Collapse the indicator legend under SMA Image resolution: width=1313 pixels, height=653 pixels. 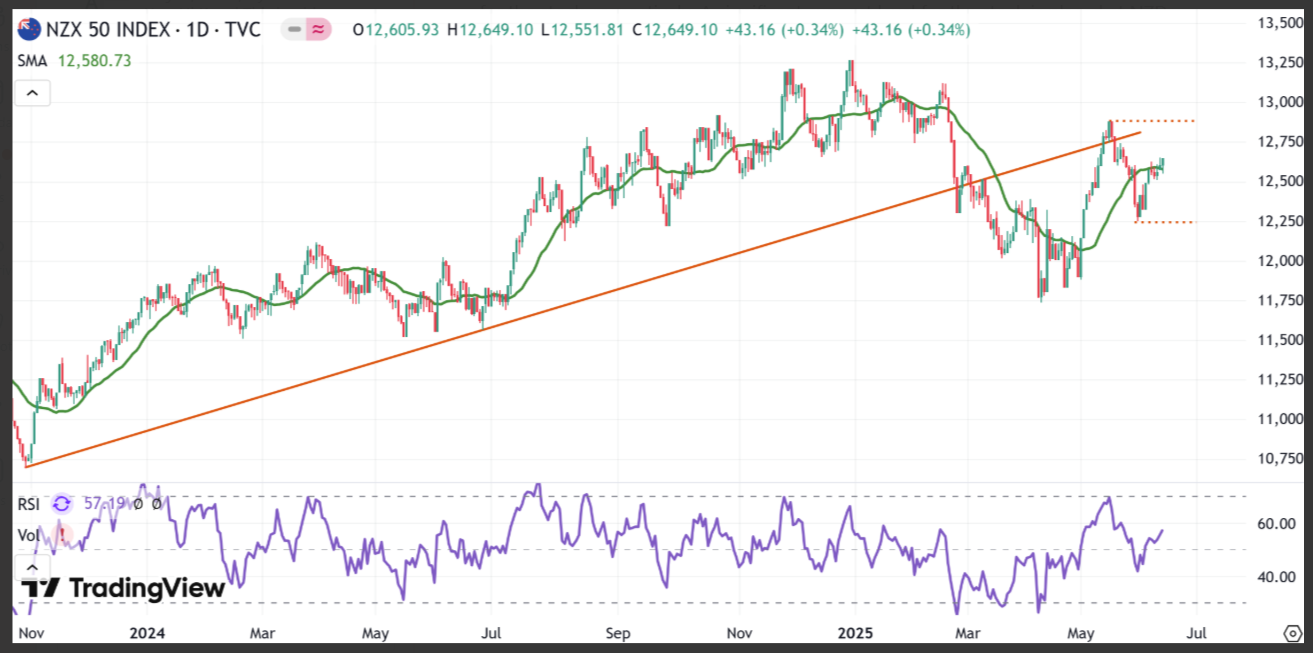coord(32,94)
